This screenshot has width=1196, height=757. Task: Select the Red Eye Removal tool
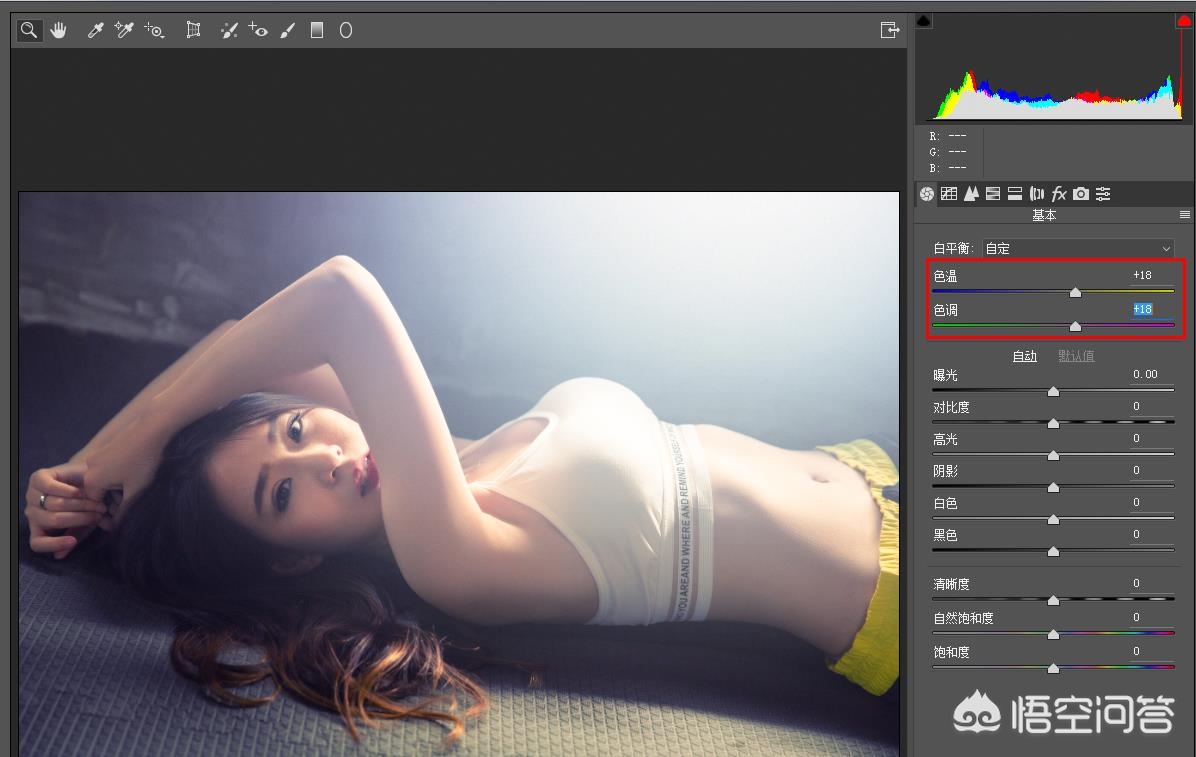coord(258,31)
